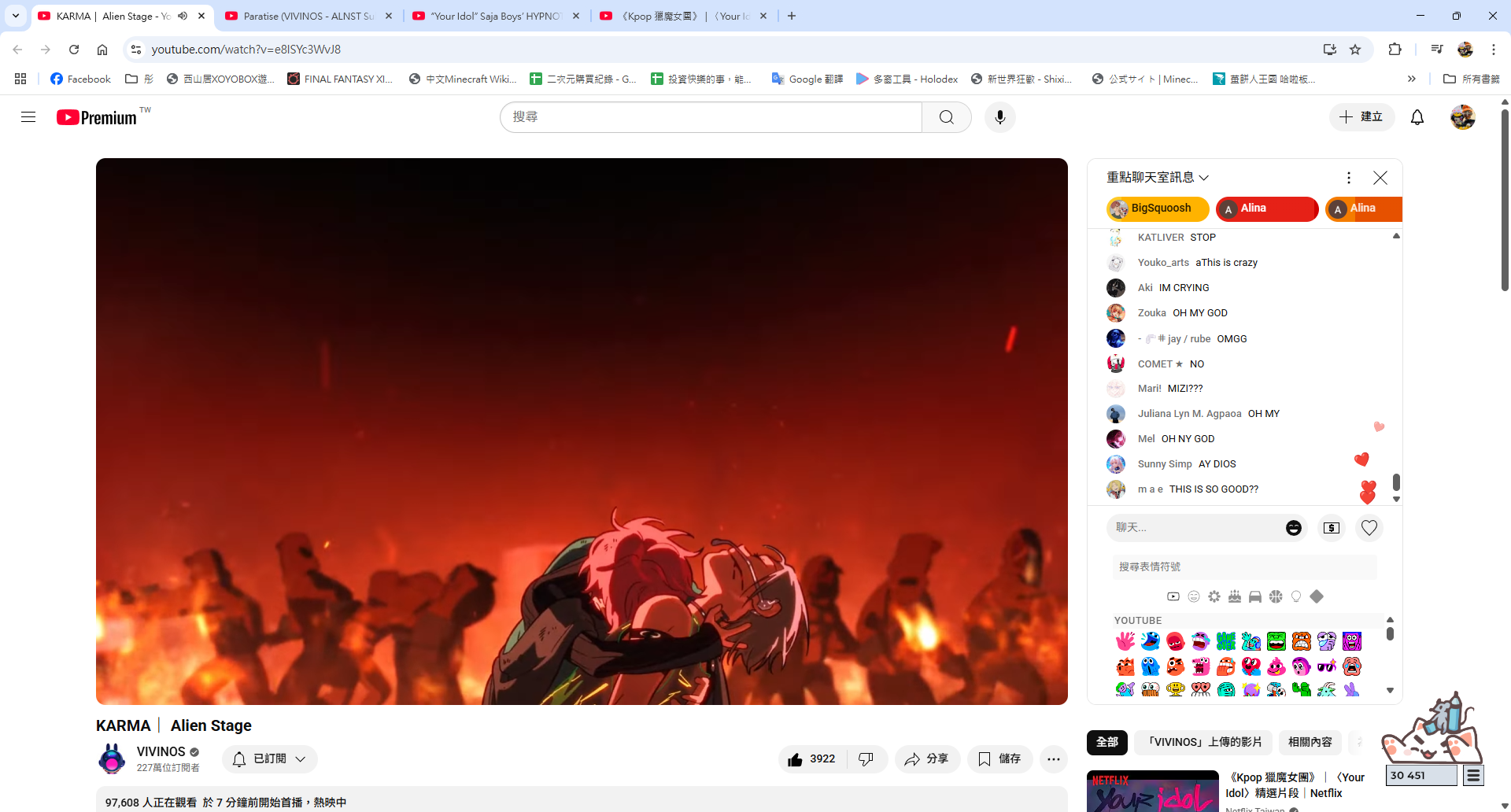
Task: Insert the purple sunglasses emote
Action: pos(1327,666)
